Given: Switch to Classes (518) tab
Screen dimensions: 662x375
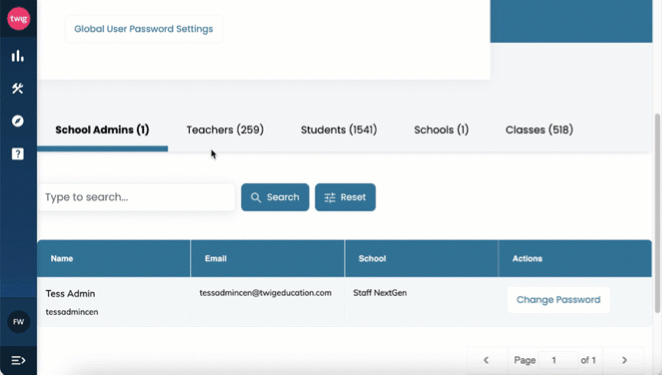Looking at the screenshot, I should point(539,130).
